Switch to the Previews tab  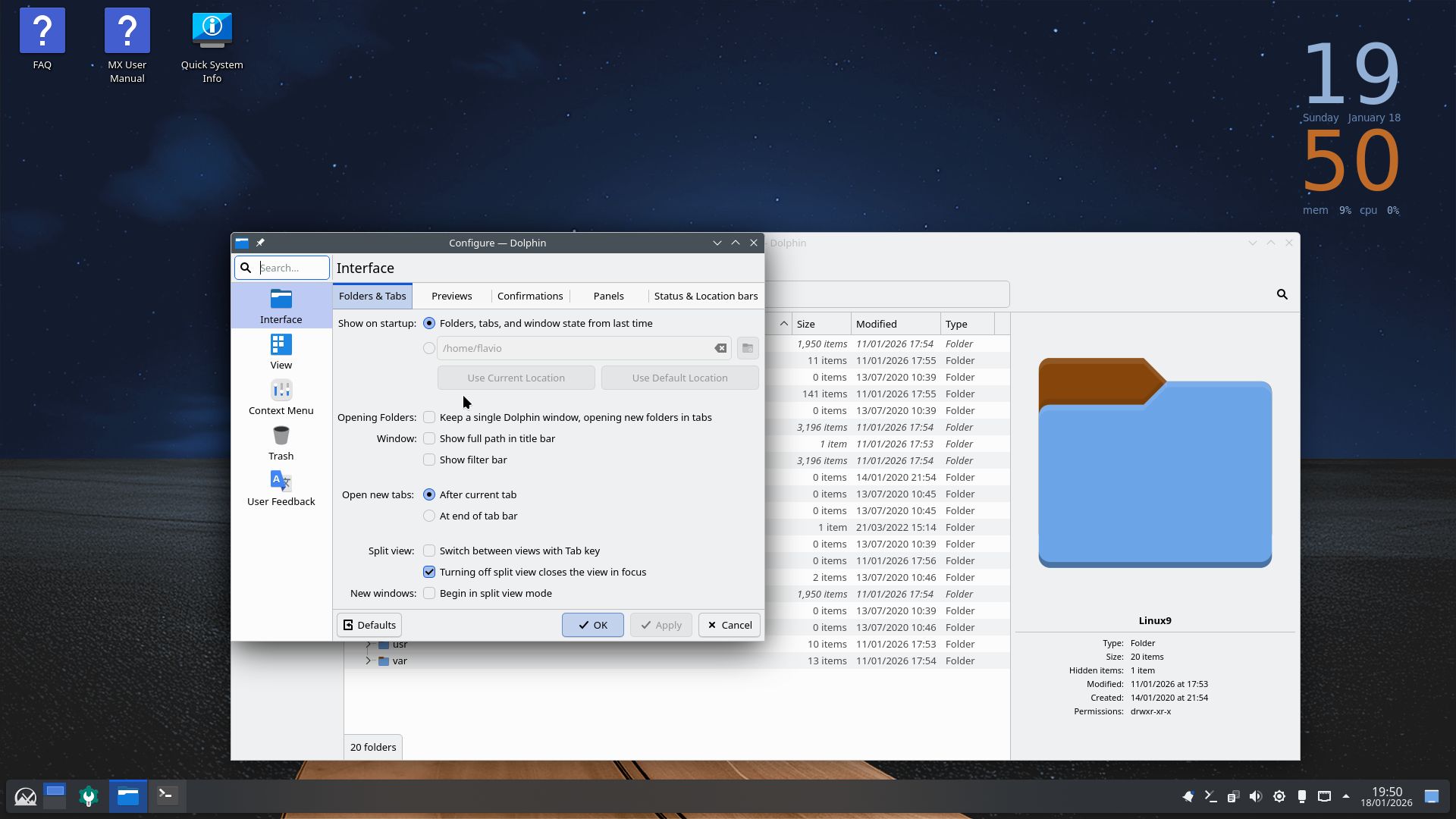click(x=451, y=296)
